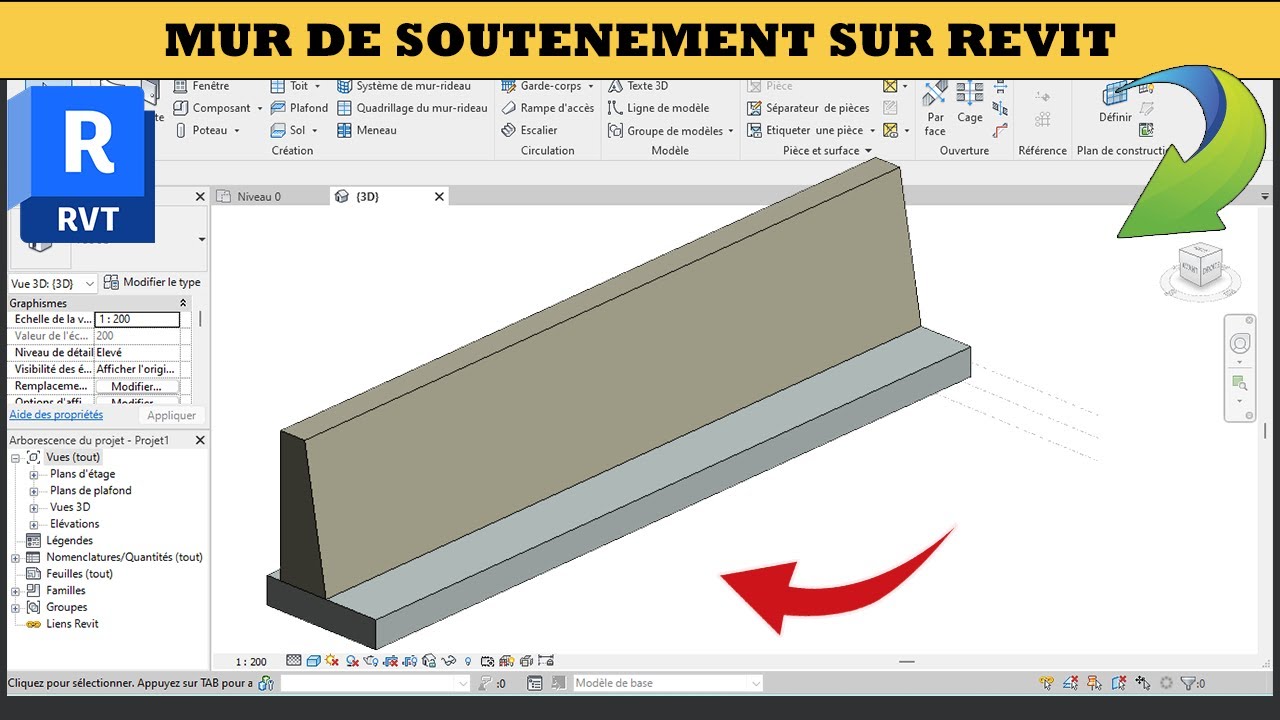Image resolution: width=1280 pixels, height=720 pixels.
Task: Select Séparateur de pièces tool
Action: coord(808,108)
